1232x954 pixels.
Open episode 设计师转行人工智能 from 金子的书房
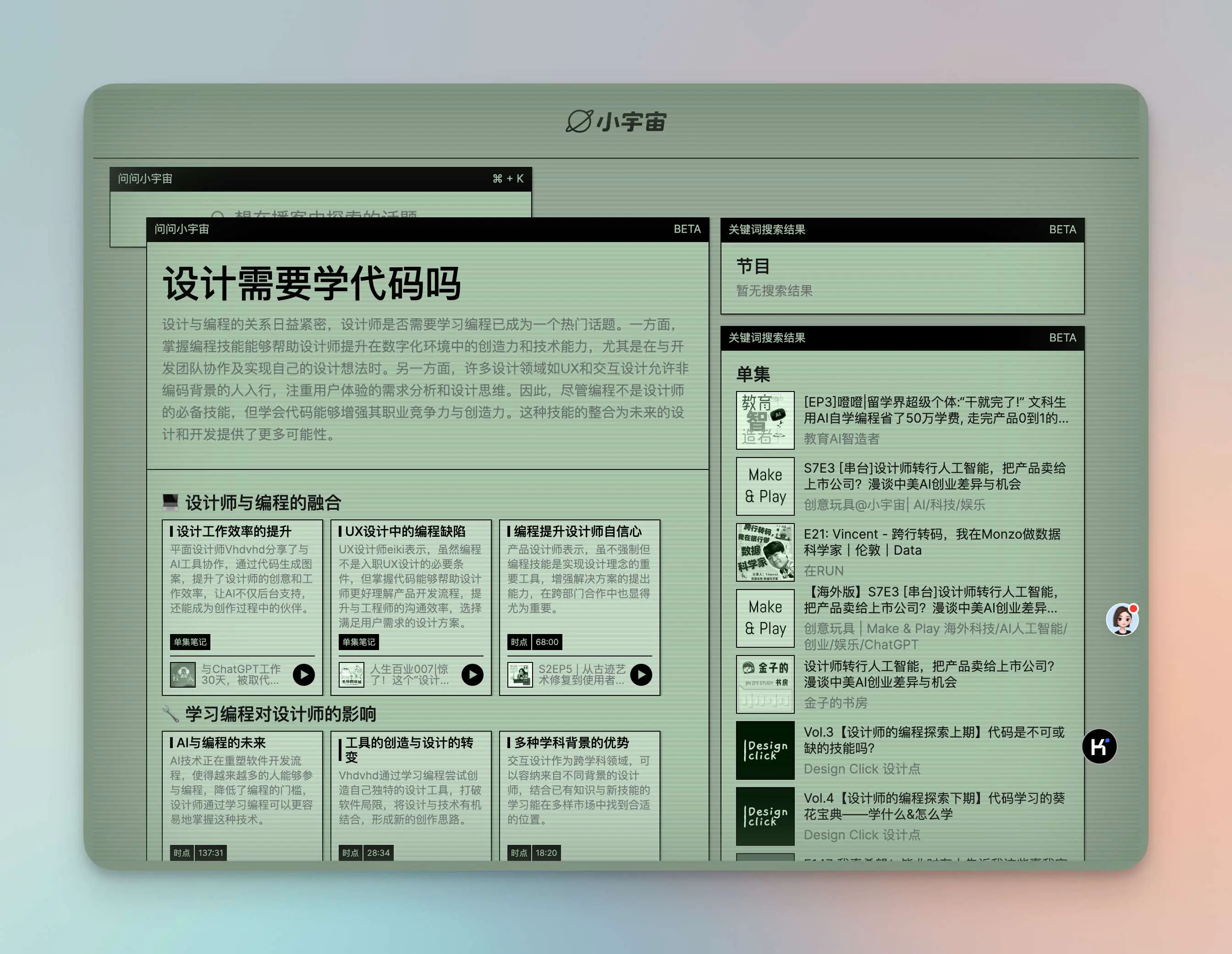929,674
